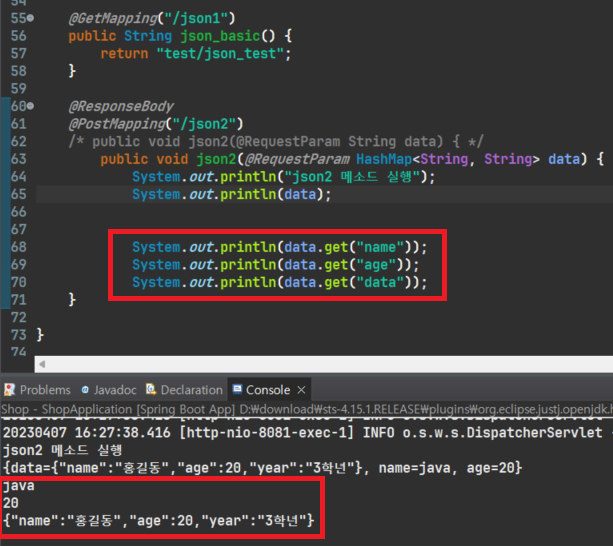The image size is (613, 546).
Task: Switch to the Problems tab
Action: click(37, 390)
